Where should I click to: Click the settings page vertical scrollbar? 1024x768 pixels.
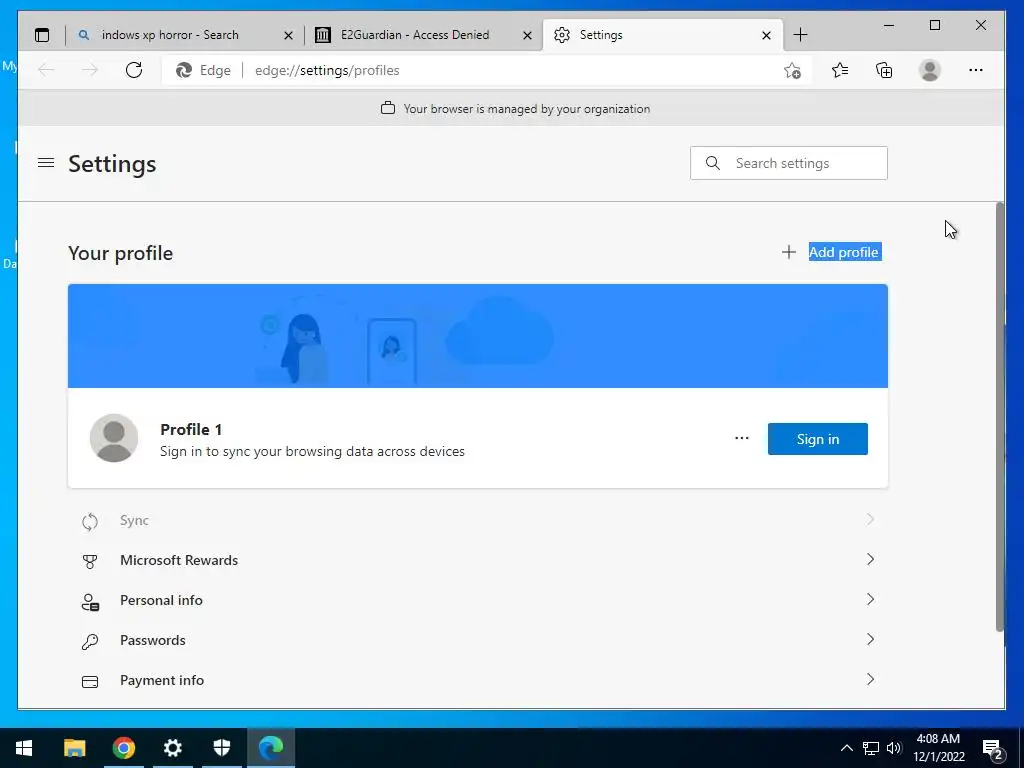tap(1000, 418)
